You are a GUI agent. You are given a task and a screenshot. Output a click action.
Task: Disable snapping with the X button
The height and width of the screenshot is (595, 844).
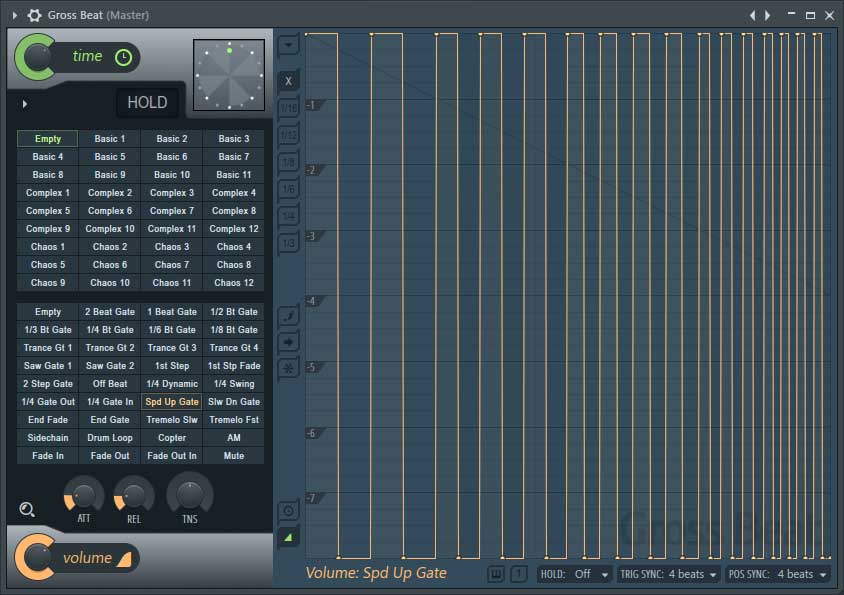pyautogui.click(x=288, y=81)
